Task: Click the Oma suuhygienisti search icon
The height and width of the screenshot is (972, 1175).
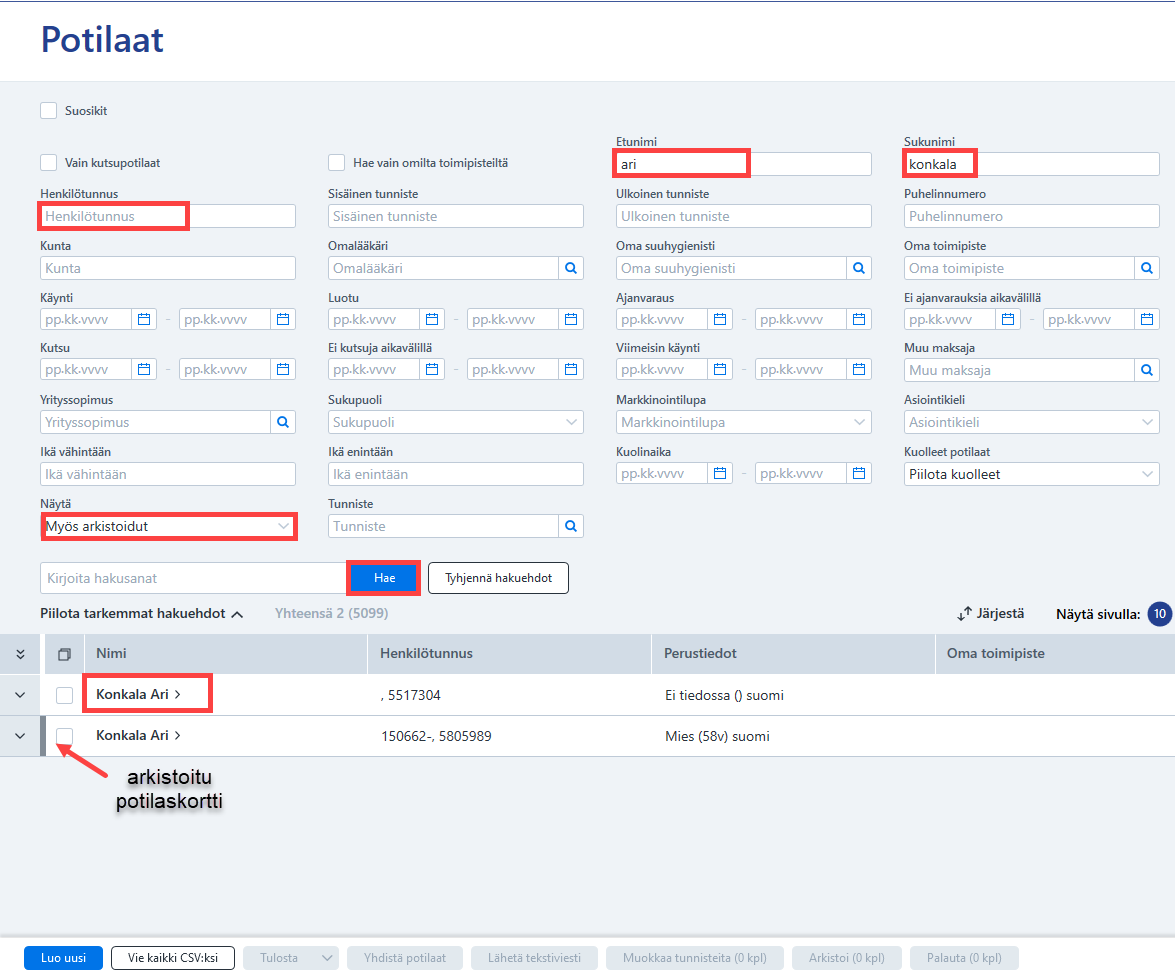Action: (859, 268)
